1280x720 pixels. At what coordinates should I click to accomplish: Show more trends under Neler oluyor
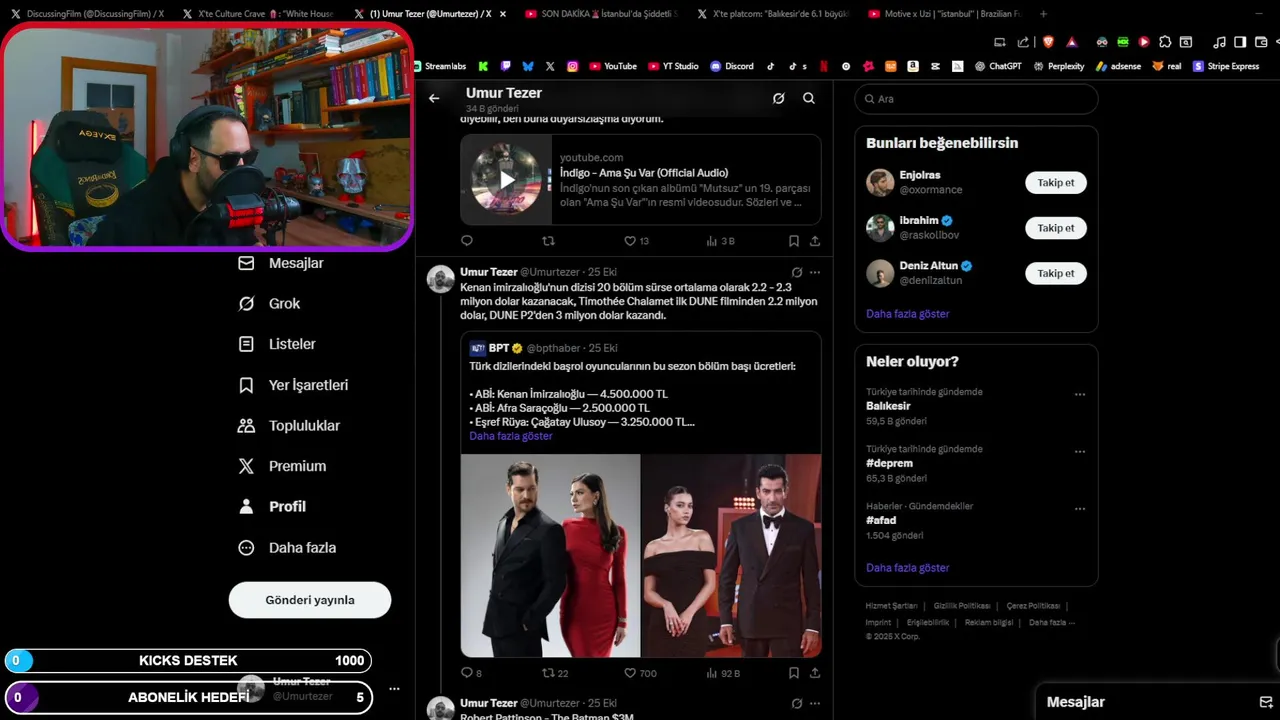click(x=907, y=568)
